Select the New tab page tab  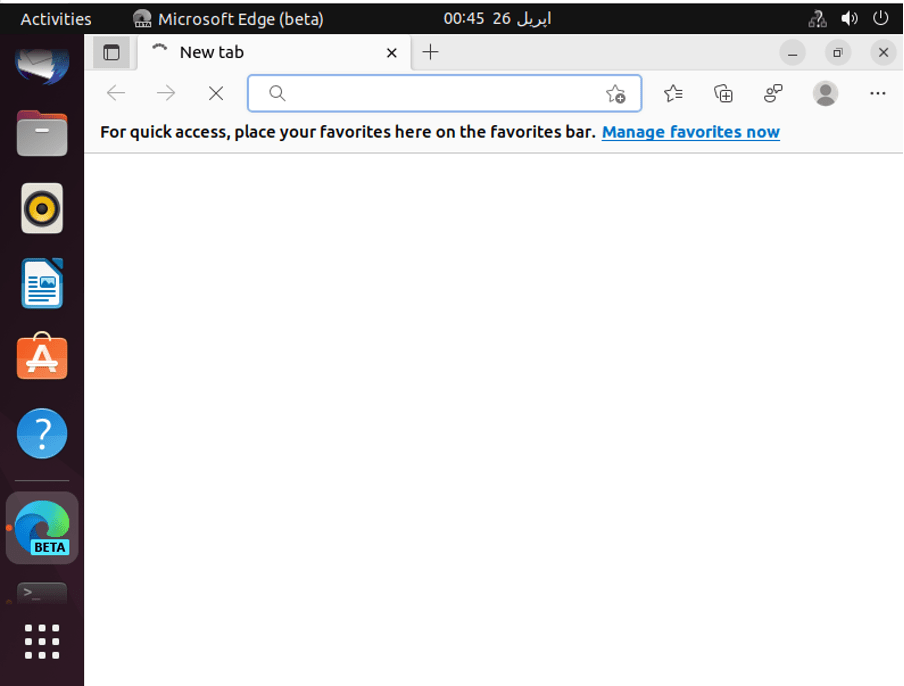[x=250, y=52]
